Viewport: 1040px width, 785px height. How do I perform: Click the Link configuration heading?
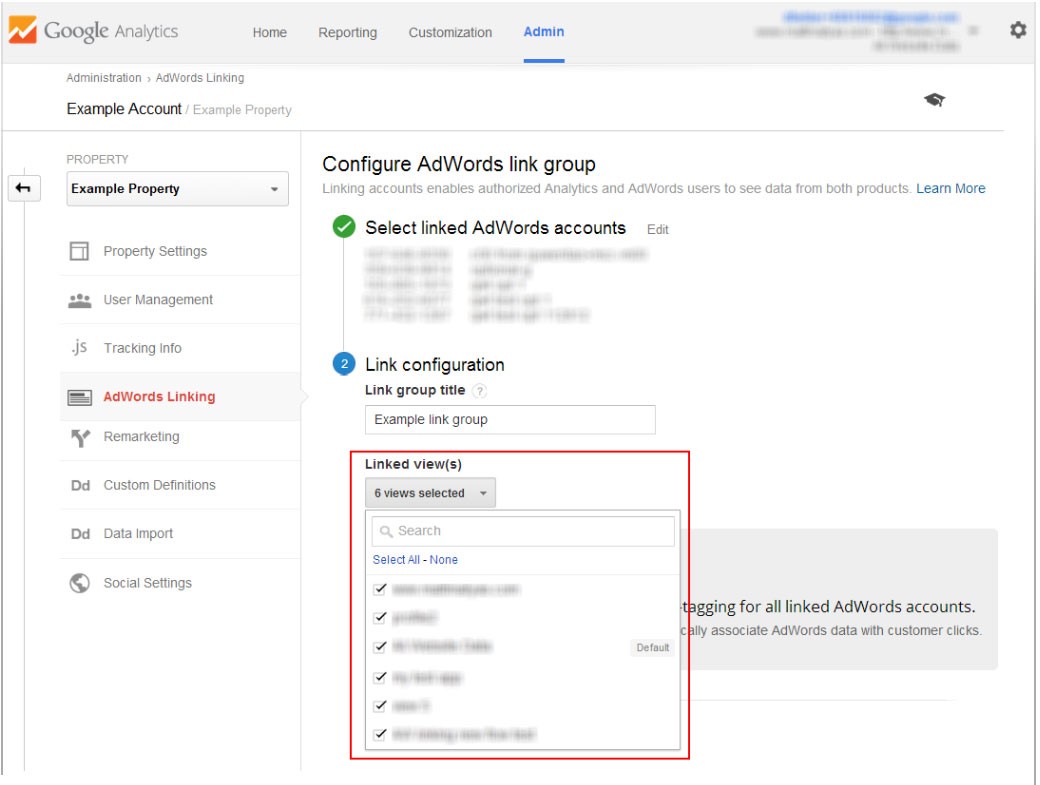pyautogui.click(x=434, y=365)
